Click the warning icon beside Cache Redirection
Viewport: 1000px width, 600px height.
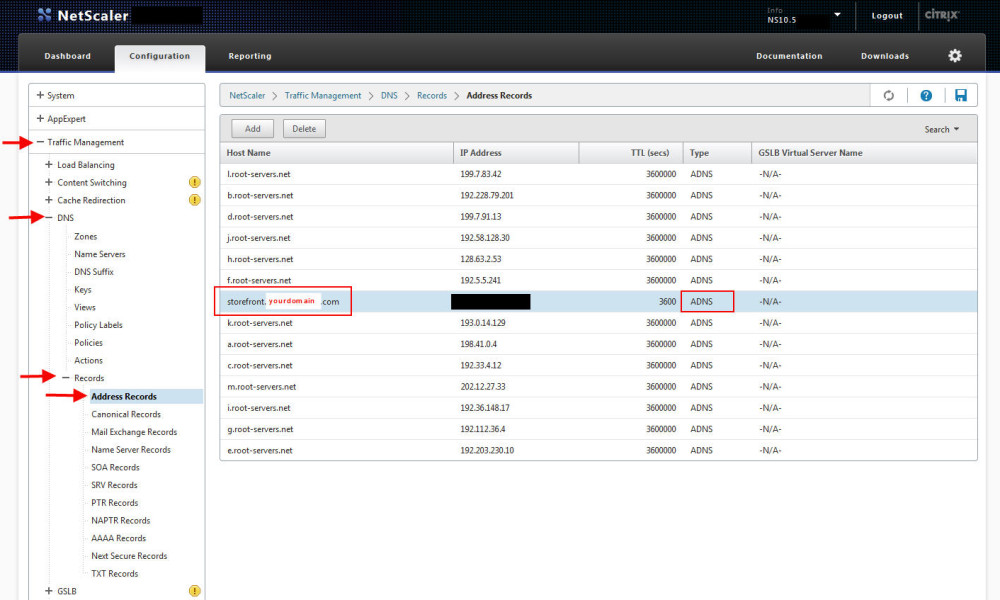193,200
